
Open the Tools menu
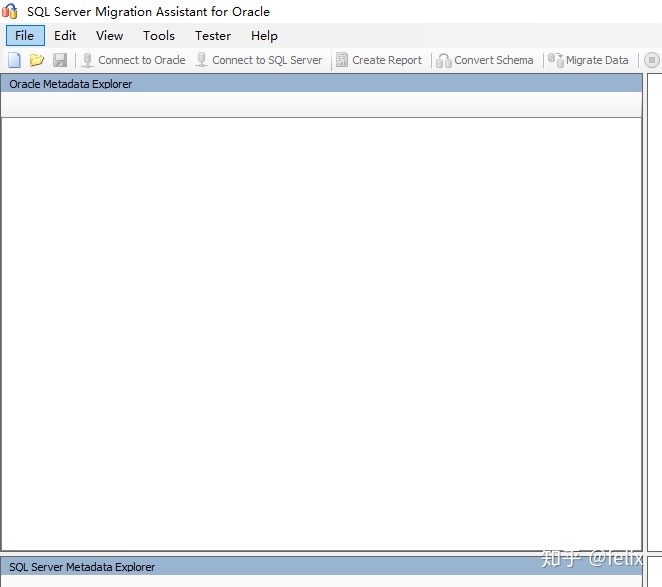(159, 35)
